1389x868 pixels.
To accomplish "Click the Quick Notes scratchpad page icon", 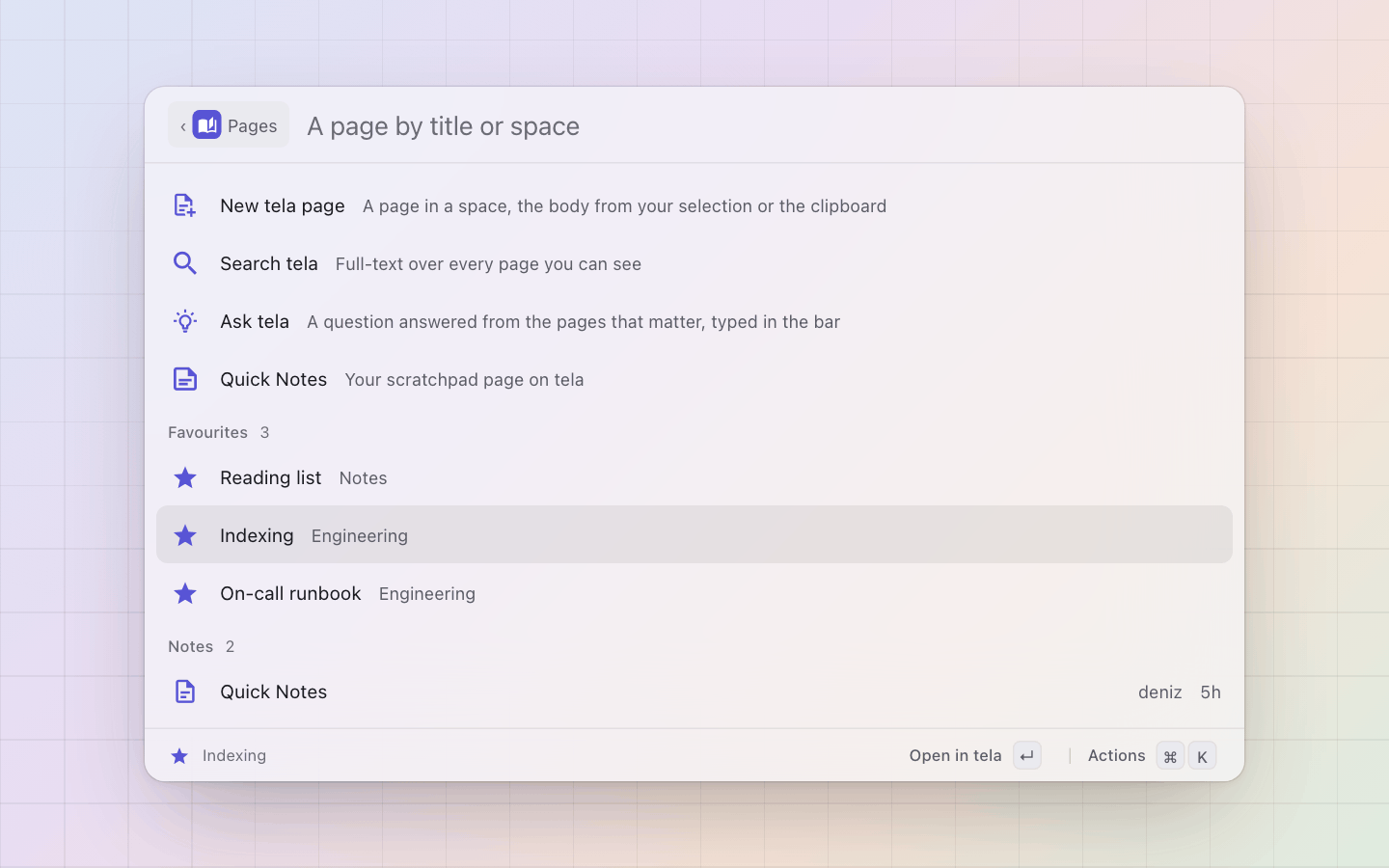I will [x=185, y=379].
